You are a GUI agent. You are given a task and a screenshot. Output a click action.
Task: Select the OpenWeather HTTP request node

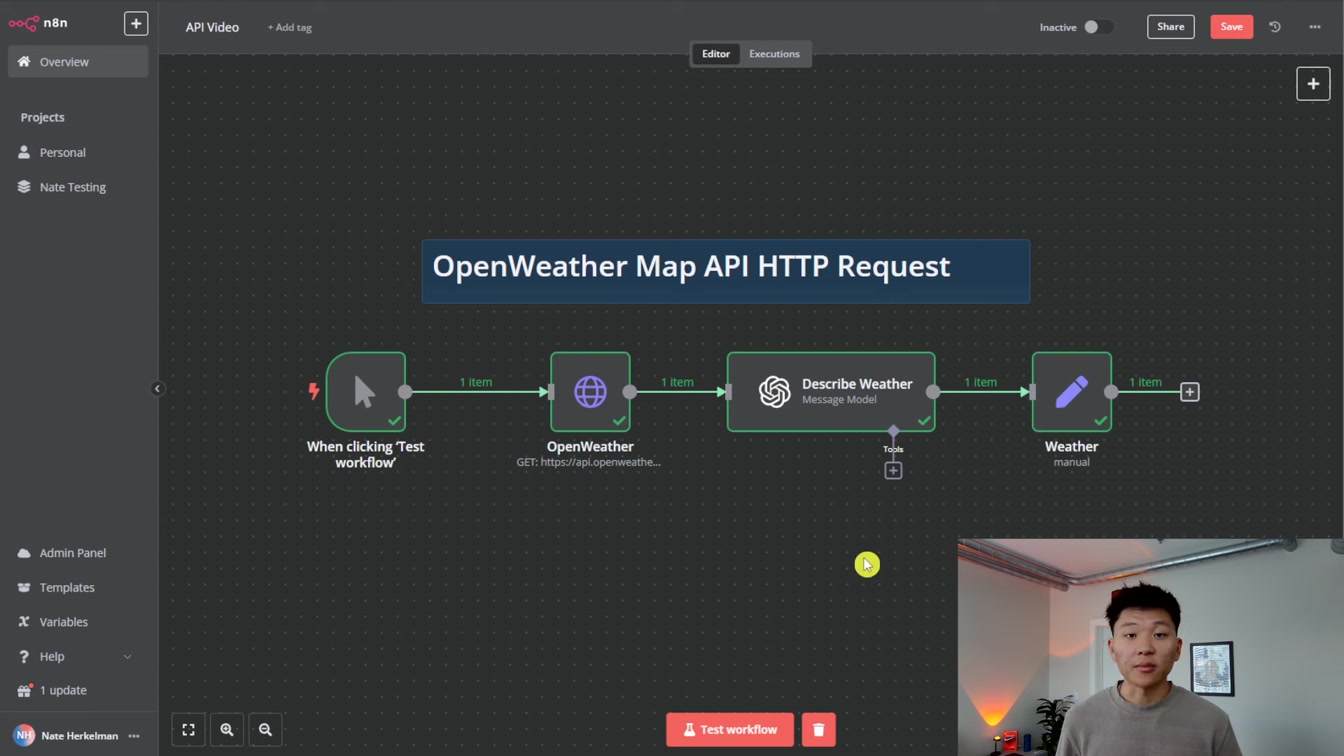590,391
